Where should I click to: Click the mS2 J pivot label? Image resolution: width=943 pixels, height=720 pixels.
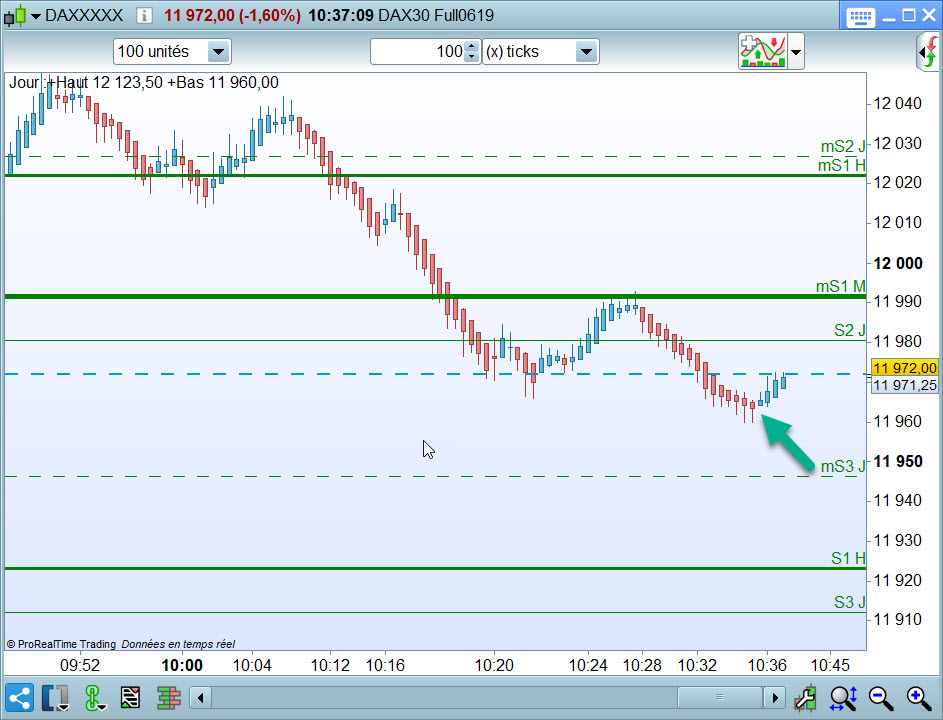(x=843, y=146)
